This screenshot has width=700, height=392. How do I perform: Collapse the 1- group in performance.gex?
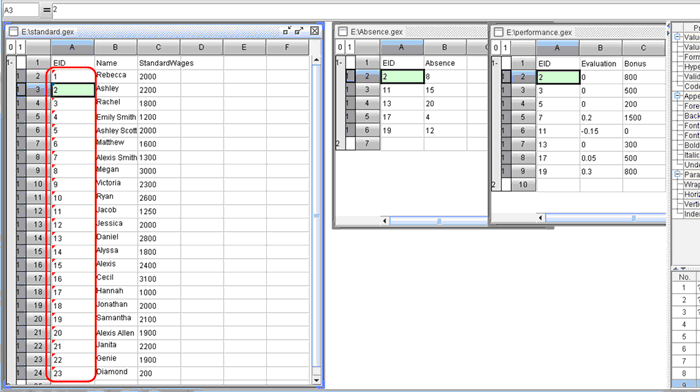tap(495, 63)
